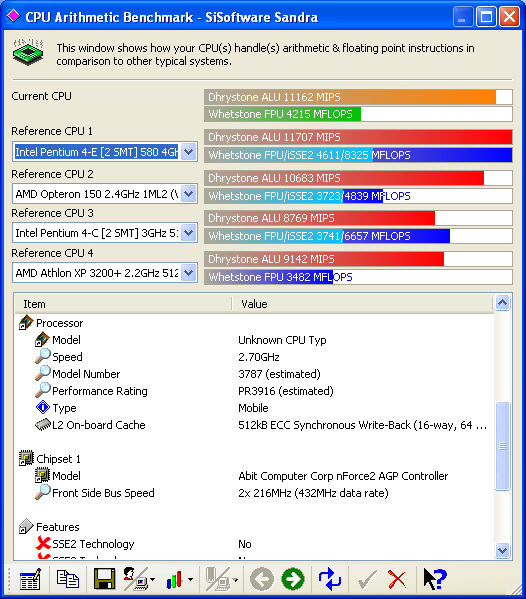Click the red X icon beside SSE2 Technology
This screenshot has width=526, height=599.
[43, 544]
